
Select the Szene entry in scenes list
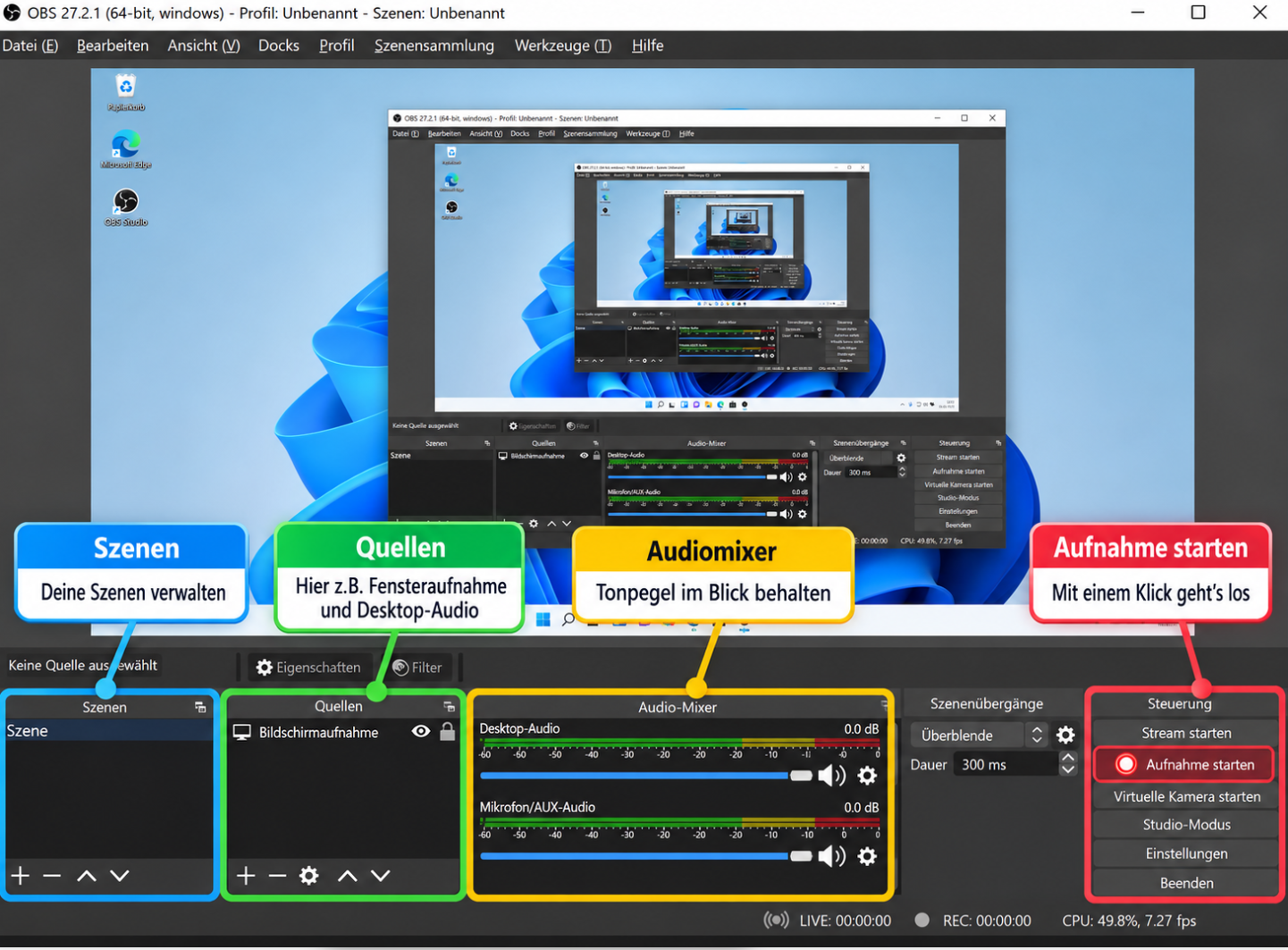(x=109, y=731)
